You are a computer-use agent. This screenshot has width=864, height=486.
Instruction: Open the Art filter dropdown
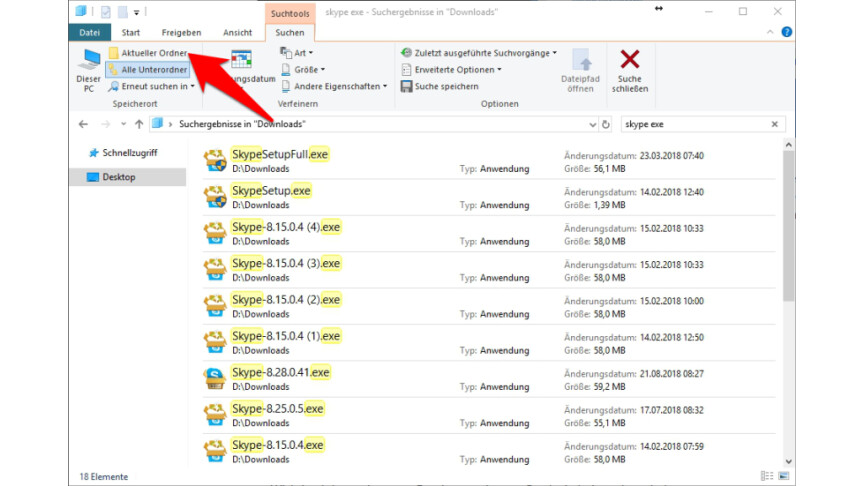click(296, 53)
